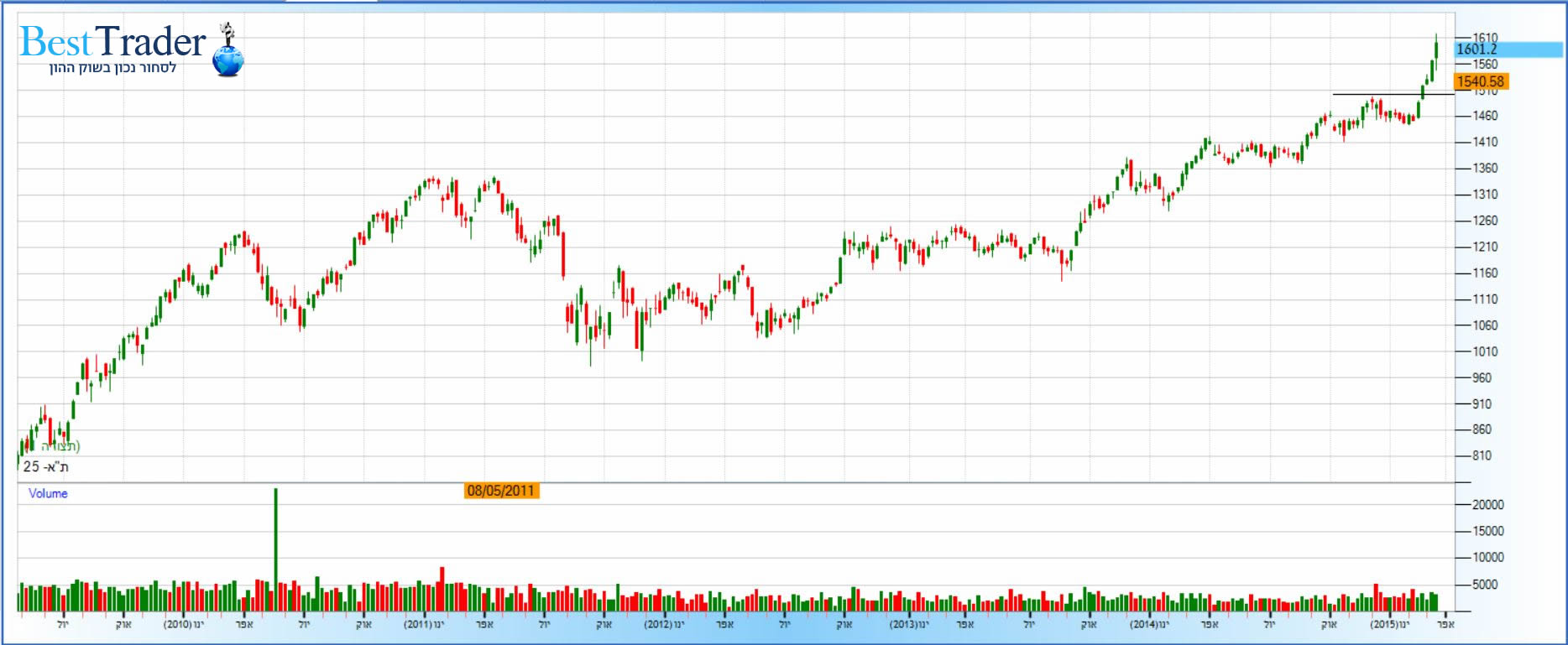Jump to ינו(2012) on time axis
The width and height of the screenshot is (1568, 645).
665,625
